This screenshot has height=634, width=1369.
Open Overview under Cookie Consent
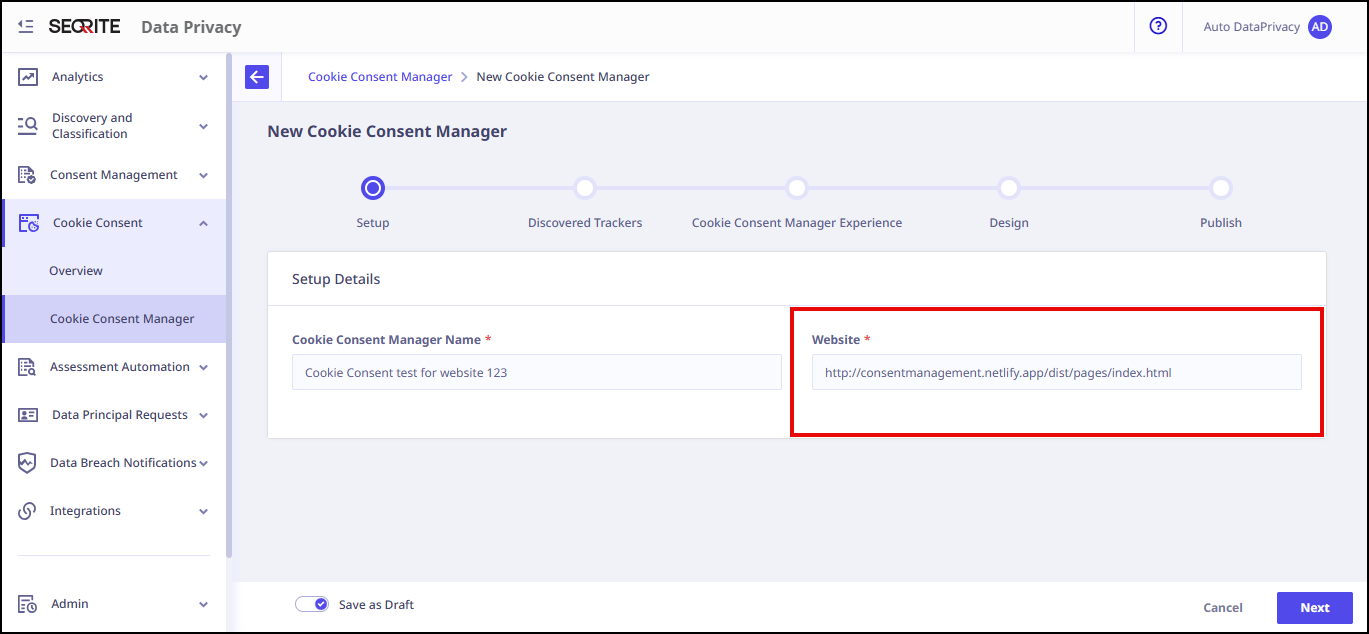point(76,271)
